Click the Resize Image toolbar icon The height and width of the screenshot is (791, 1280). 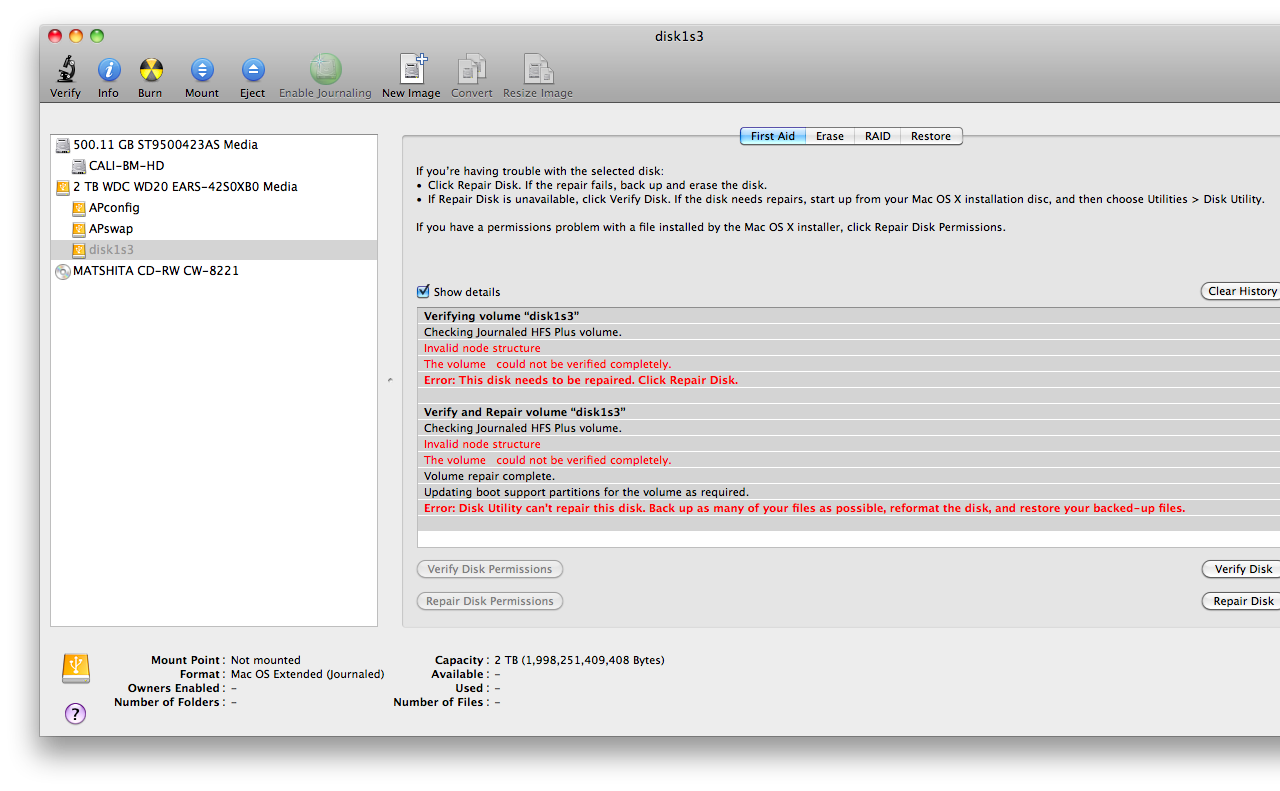[538, 69]
